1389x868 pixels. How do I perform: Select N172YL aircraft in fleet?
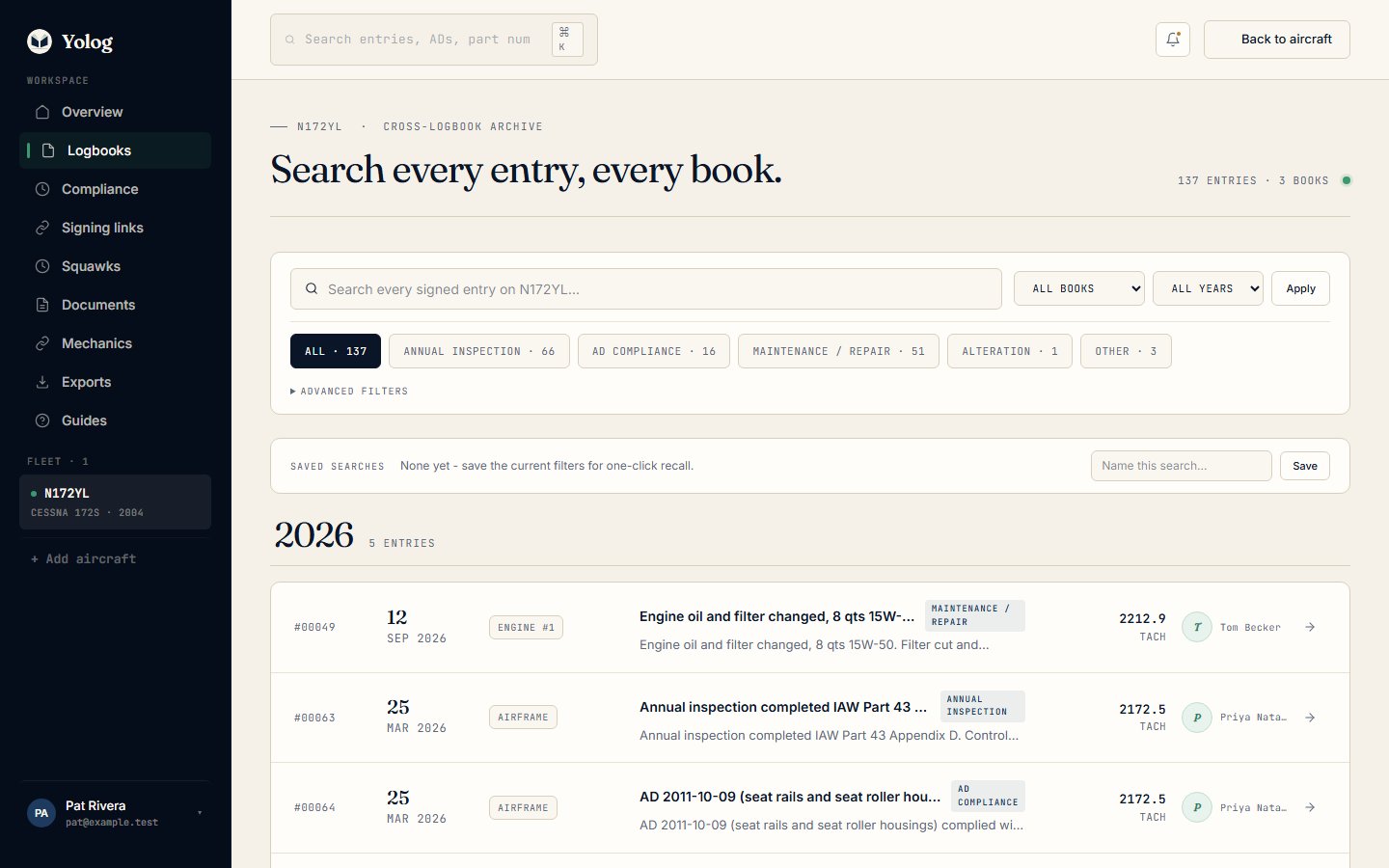pyautogui.click(x=116, y=502)
